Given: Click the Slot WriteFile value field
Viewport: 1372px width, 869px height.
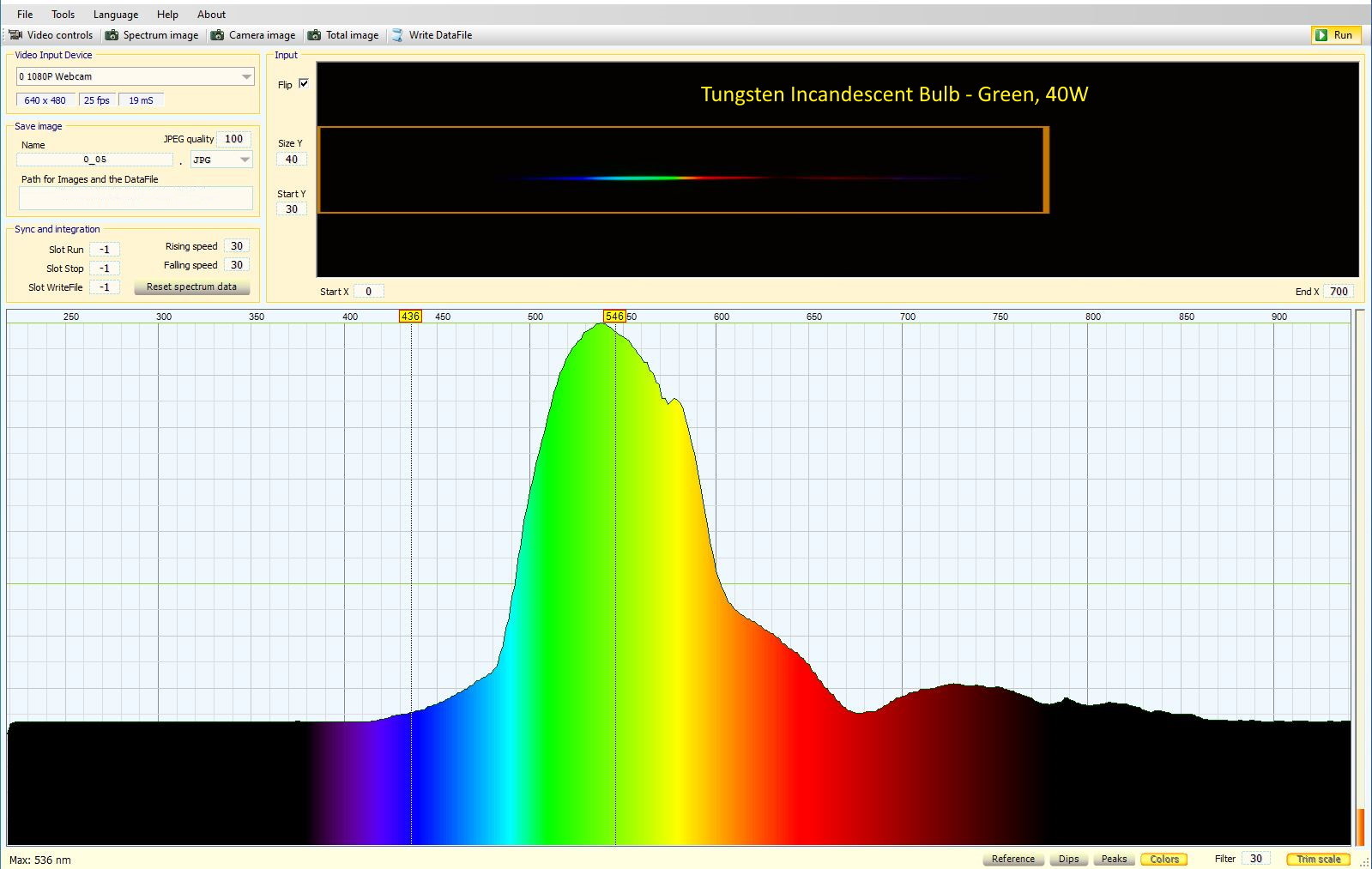Looking at the screenshot, I should point(105,287).
